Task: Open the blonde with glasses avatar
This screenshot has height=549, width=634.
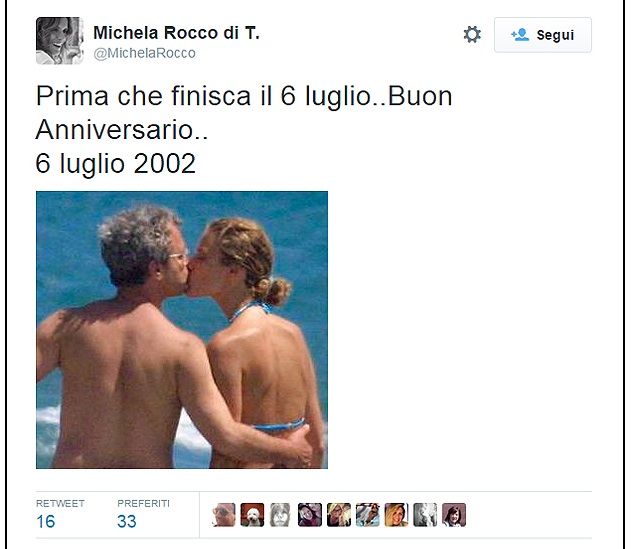Action: pyautogui.click(x=338, y=515)
